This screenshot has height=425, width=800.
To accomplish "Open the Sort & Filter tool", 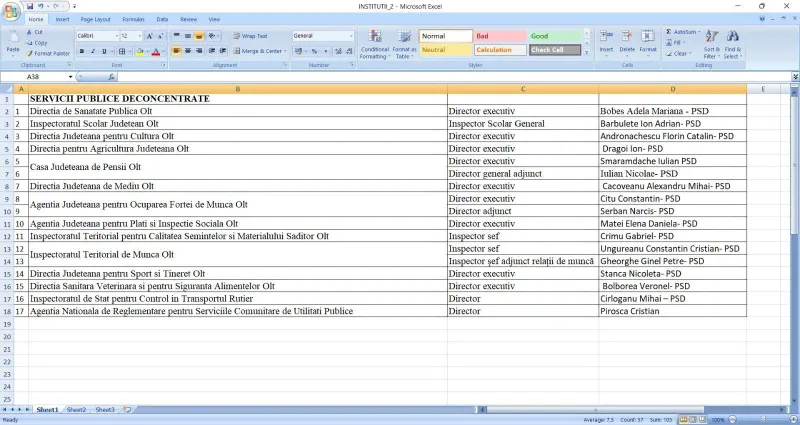I will point(711,44).
